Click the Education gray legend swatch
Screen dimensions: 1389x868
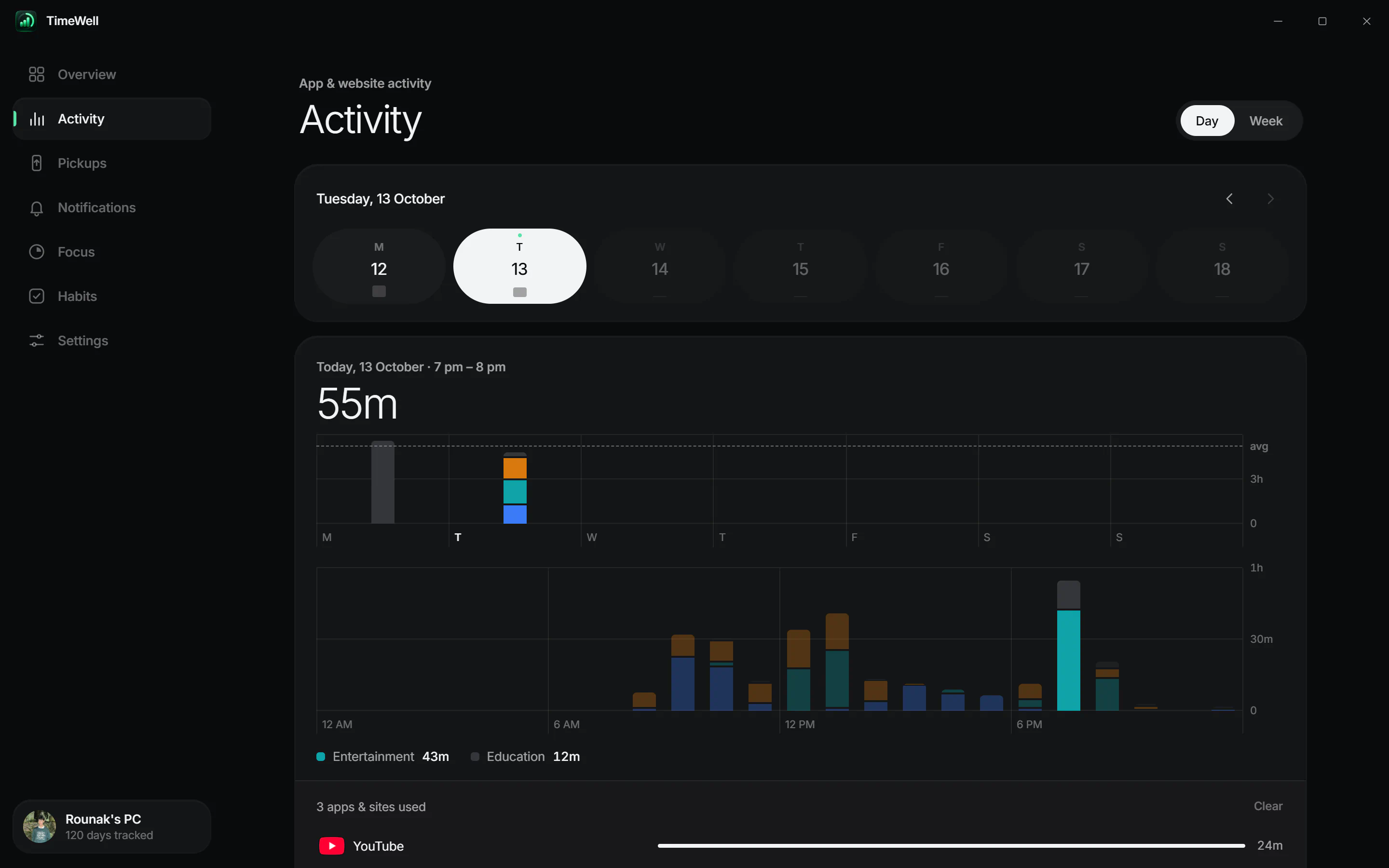[475, 757]
